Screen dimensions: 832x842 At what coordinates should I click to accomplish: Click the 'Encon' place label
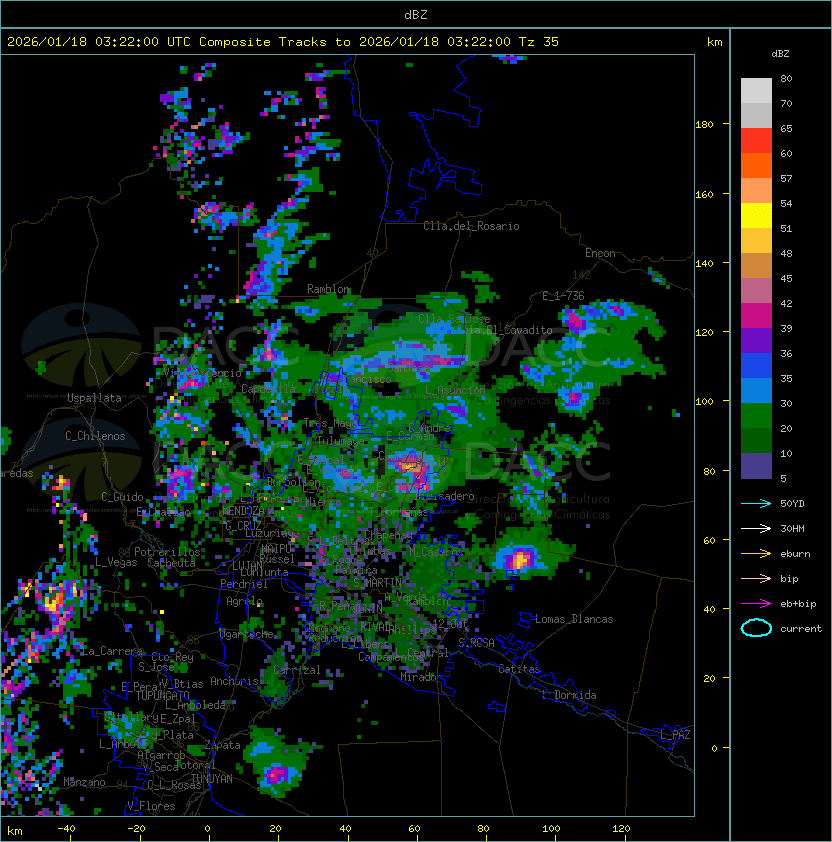coord(600,253)
